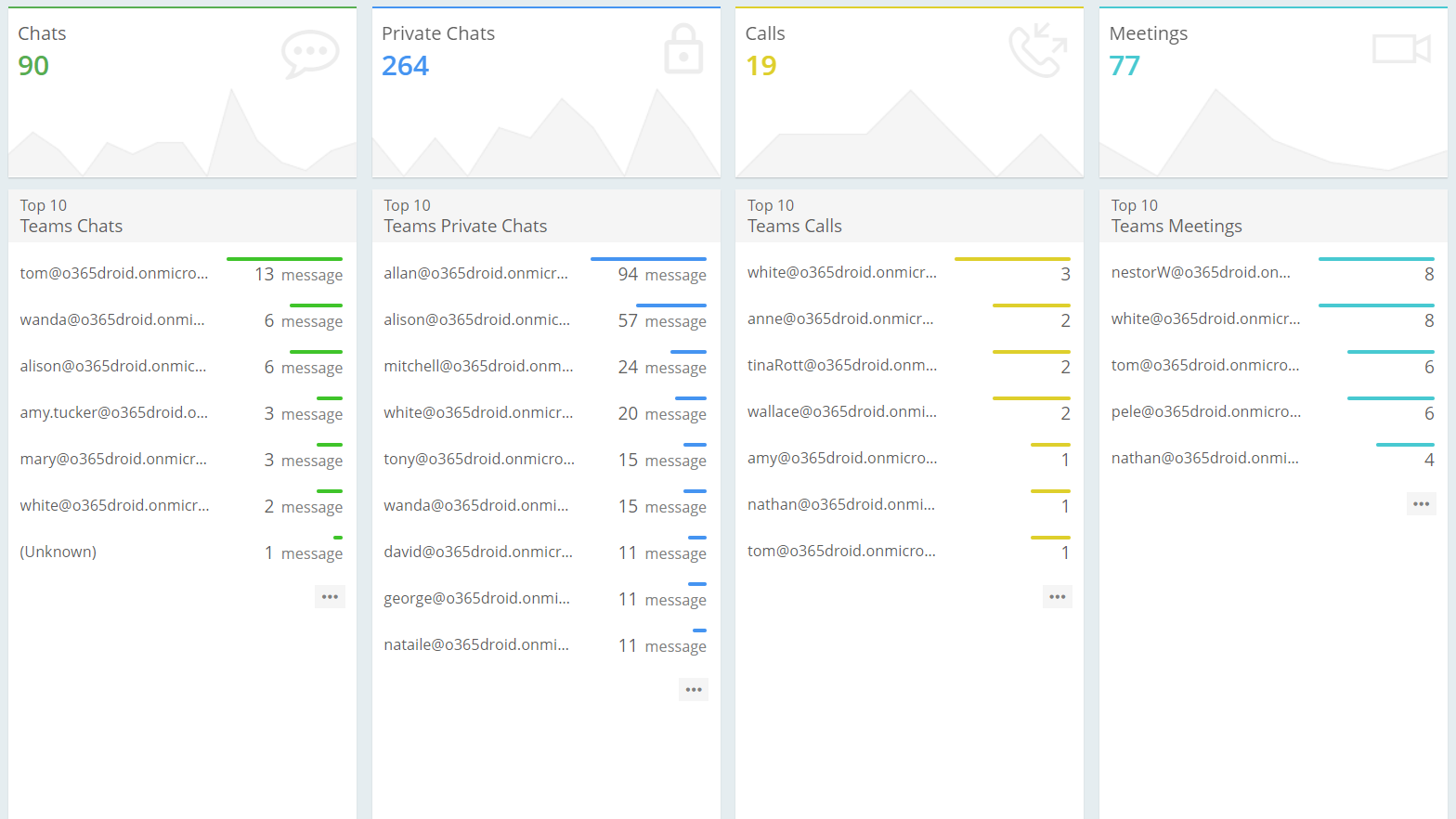Show more entries in Teams Calls list
This screenshot has height=819, width=1456.
click(x=1057, y=597)
